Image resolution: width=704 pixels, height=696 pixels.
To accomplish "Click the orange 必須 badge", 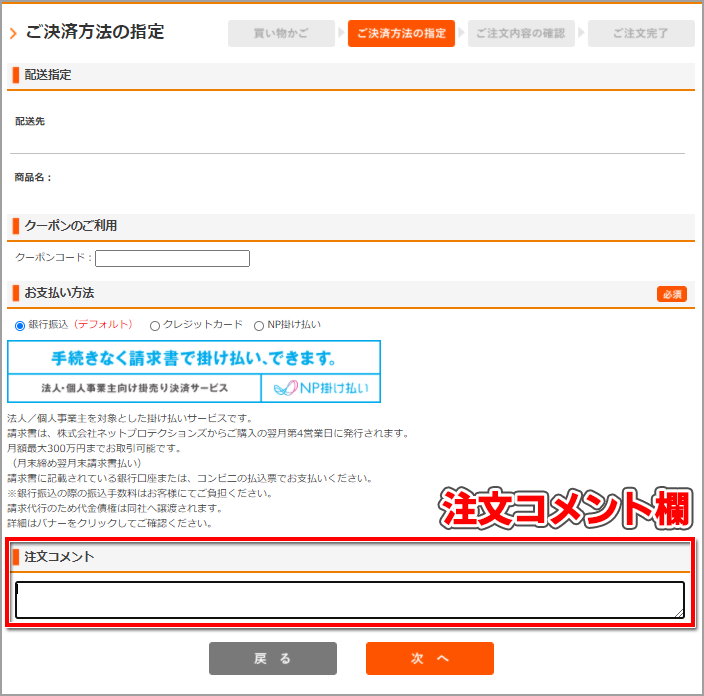I will coord(671,294).
